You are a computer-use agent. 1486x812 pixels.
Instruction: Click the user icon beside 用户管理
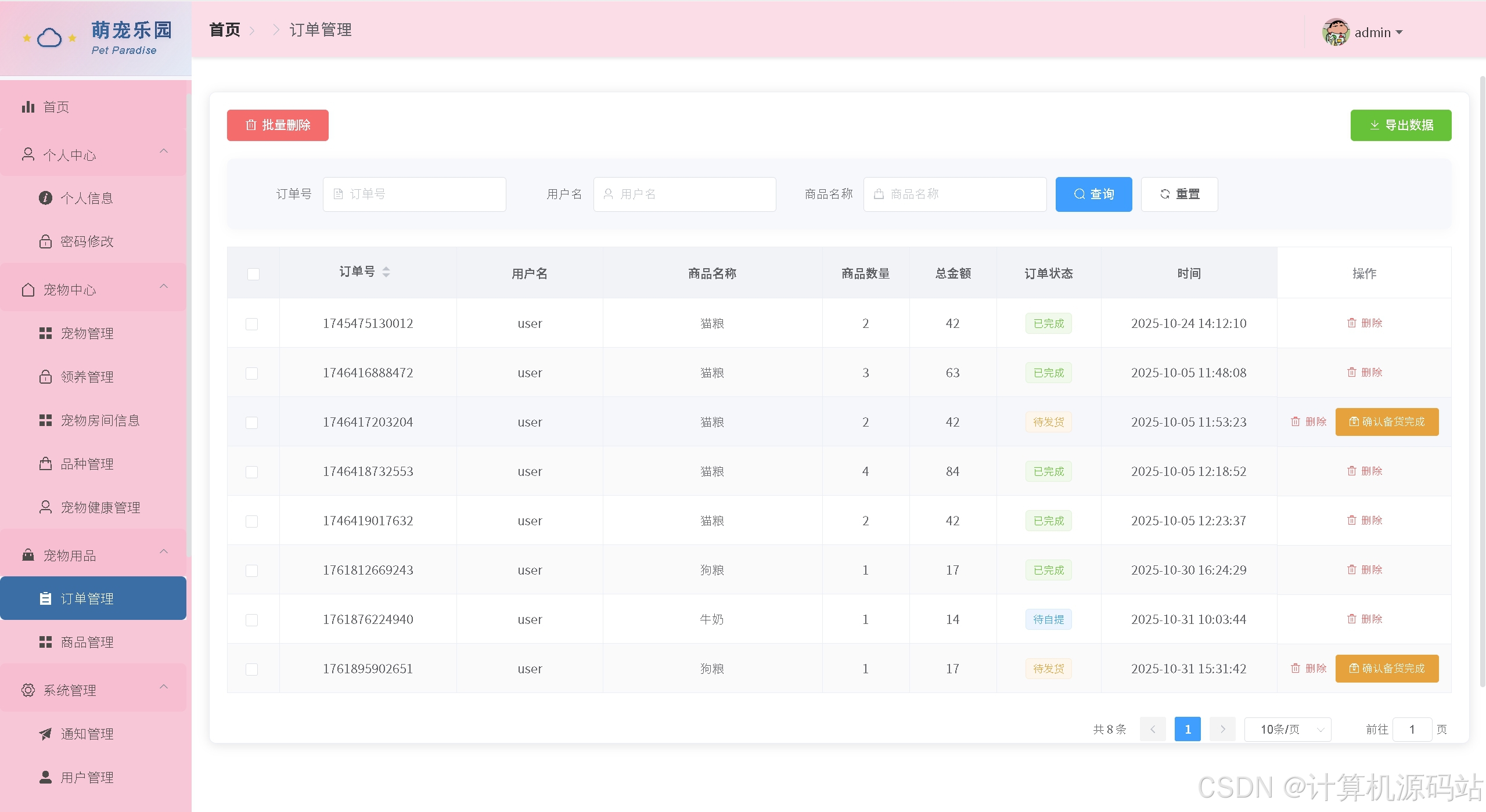point(45,777)
